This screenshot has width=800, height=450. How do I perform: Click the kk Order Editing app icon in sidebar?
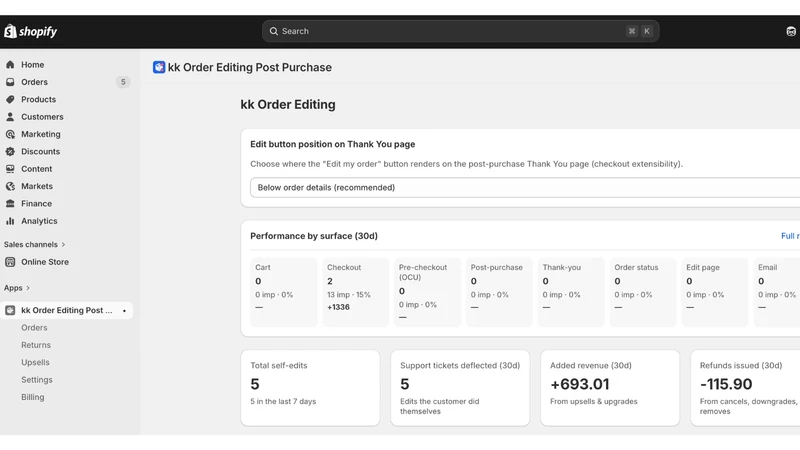tap(10, 310)
